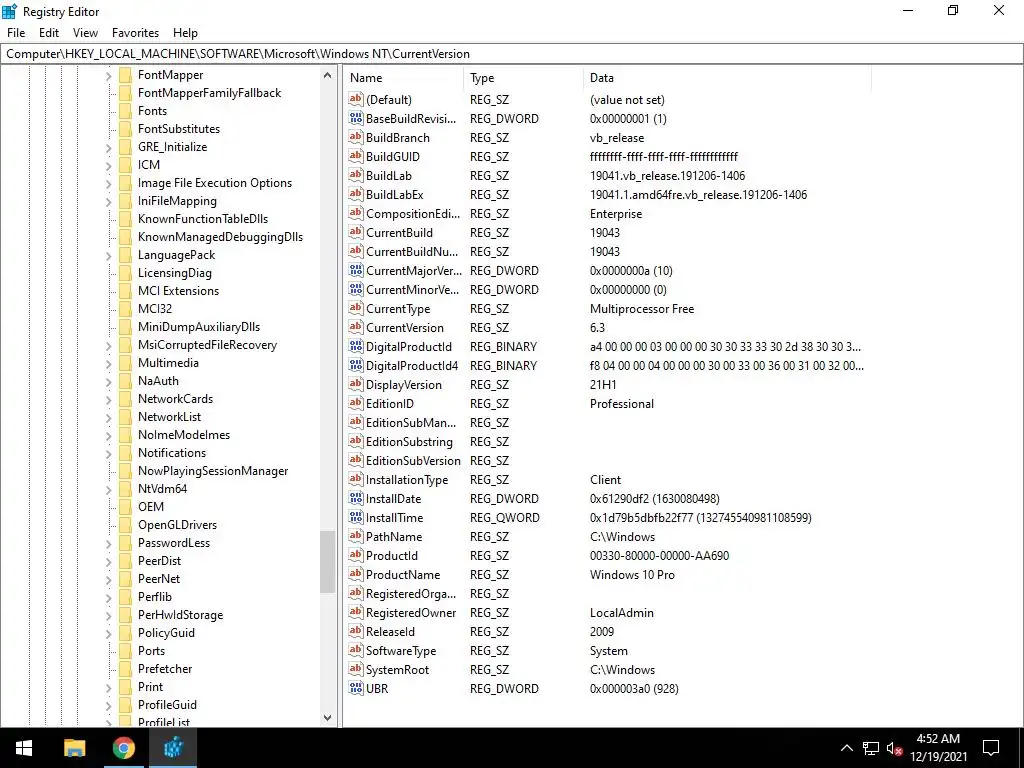1024x768 pixels.
Task: Click the DWORD icon beside UBR
Action: click(x=356, y=688)
